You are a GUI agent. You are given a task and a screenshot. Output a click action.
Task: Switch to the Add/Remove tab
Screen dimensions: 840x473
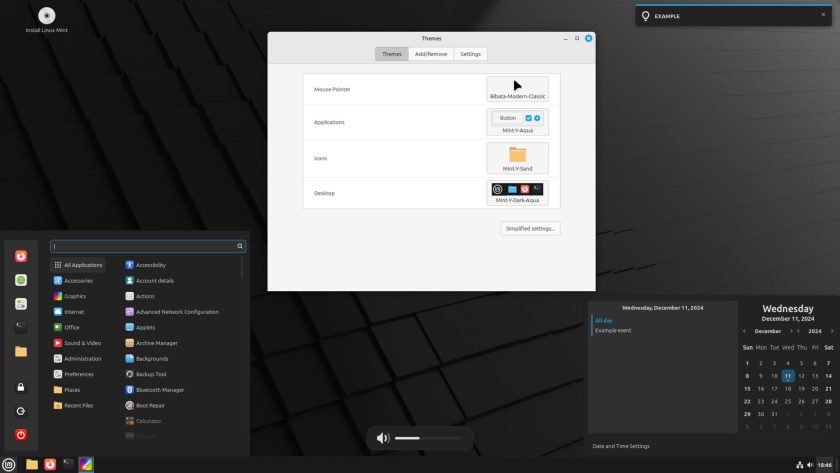click(431, 54)
